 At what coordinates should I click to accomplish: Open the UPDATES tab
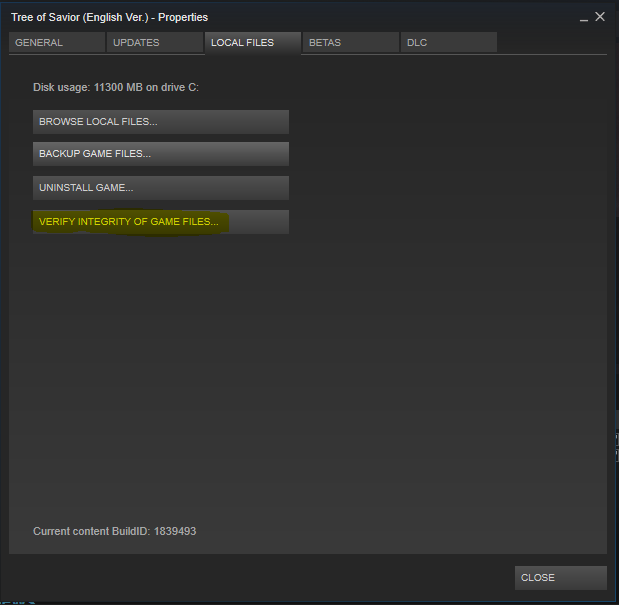click(153, 43)
